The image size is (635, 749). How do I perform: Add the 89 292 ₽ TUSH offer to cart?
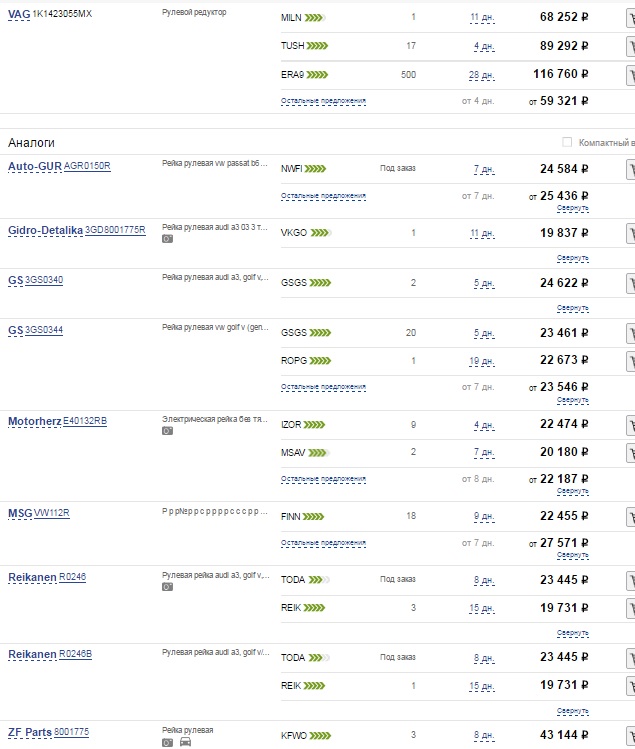click(631, 47)
